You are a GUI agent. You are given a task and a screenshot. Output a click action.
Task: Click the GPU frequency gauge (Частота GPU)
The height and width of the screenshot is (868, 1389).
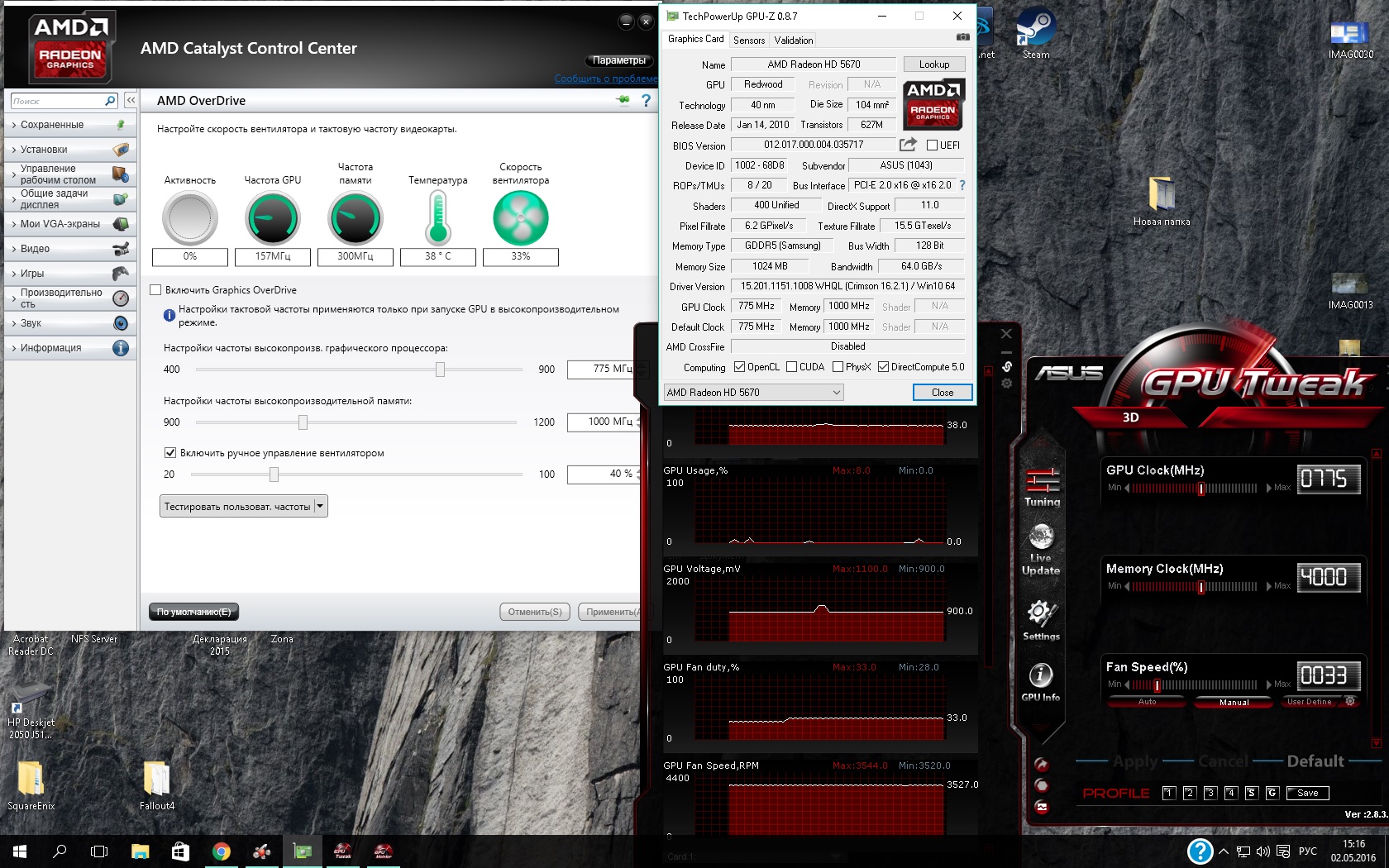pos(273,218)
